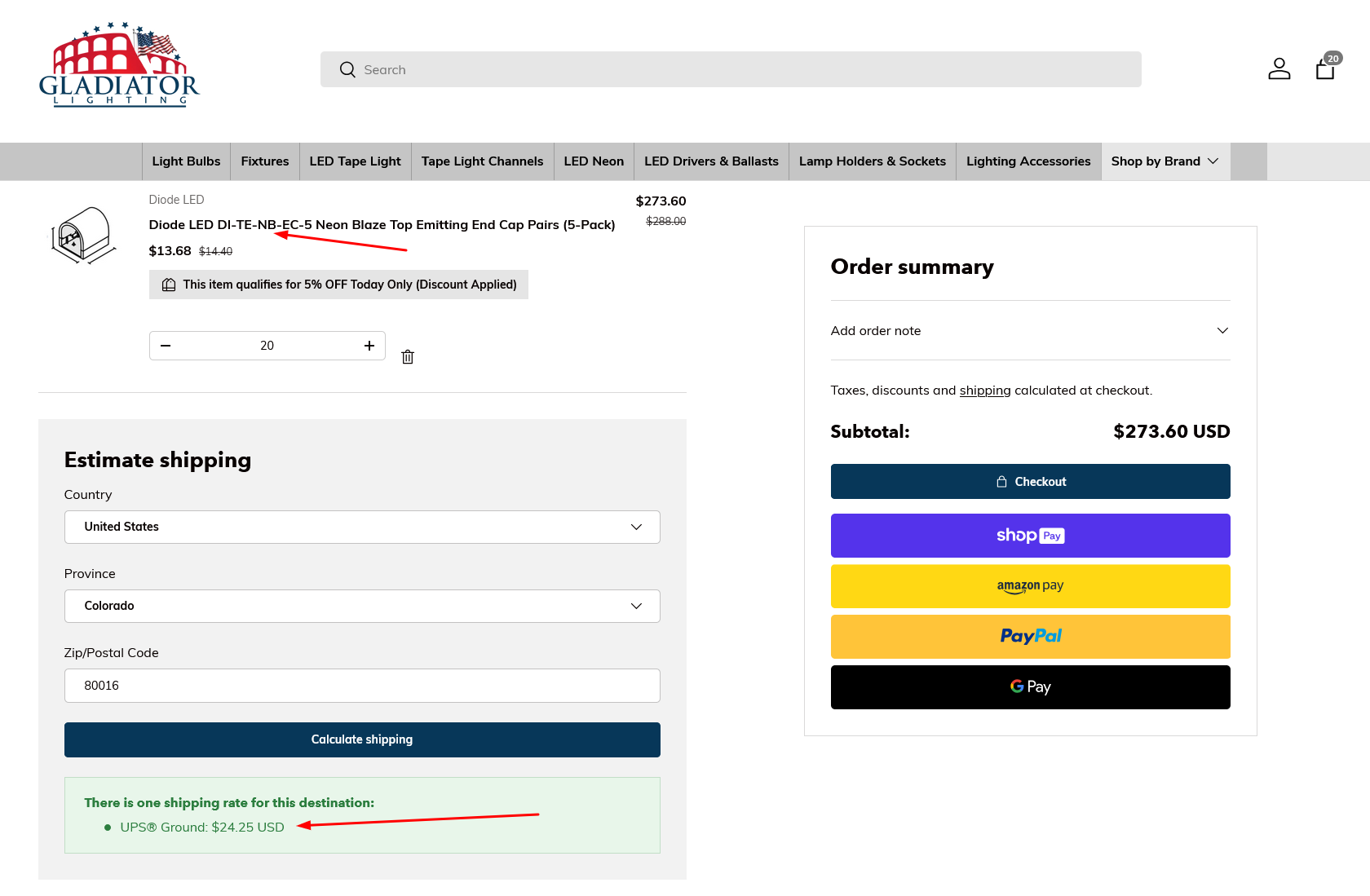The image size is (1370, 896).
Task: Click the $273.60 line total price
Action: [661, 201]
